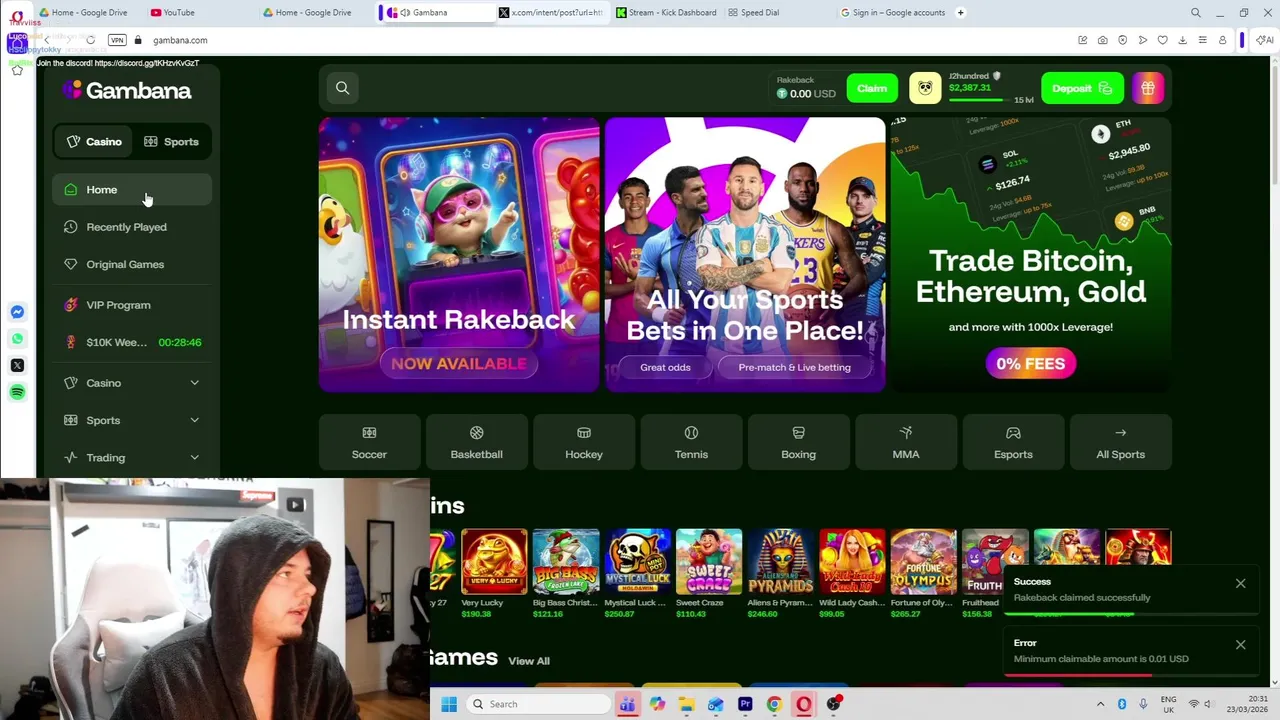Open the Gambana search box
The width and height of the screenshot is (1280, 720).
(x=342, y=88)
